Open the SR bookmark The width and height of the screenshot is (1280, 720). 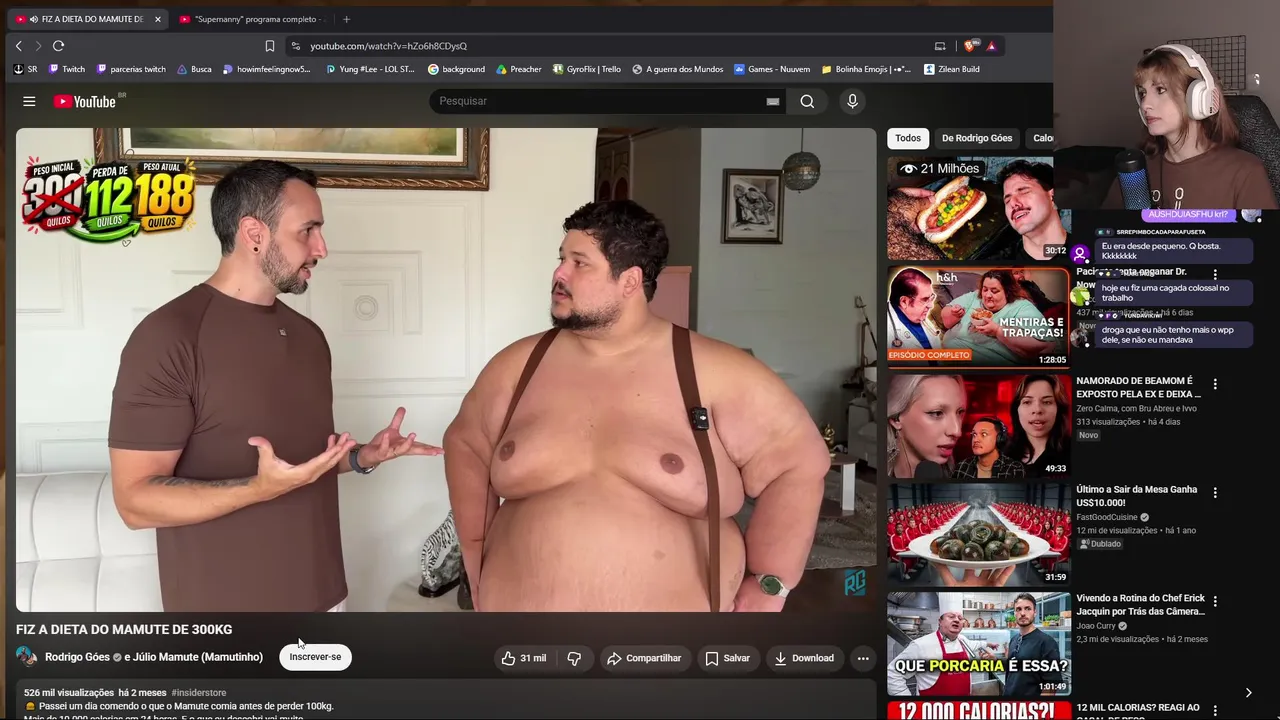coord(25,69)
